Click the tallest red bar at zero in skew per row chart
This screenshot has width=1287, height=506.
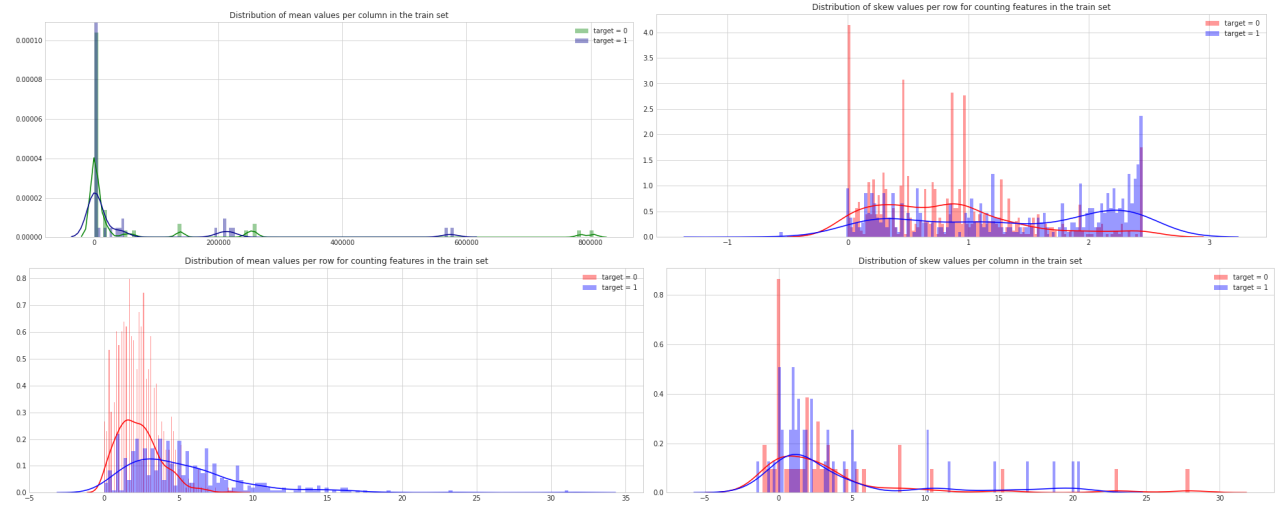[x=849, y=130]
